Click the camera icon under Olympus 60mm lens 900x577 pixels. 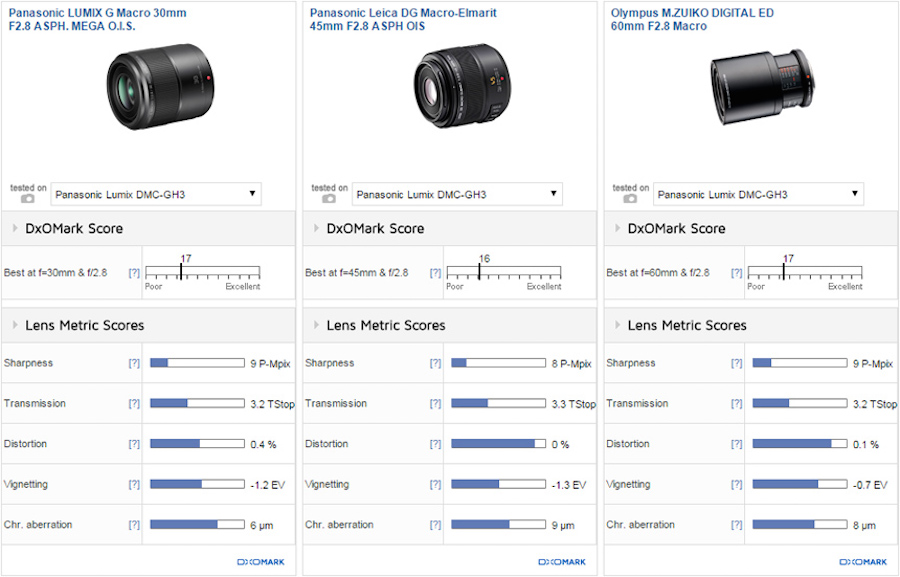(630, 199)
